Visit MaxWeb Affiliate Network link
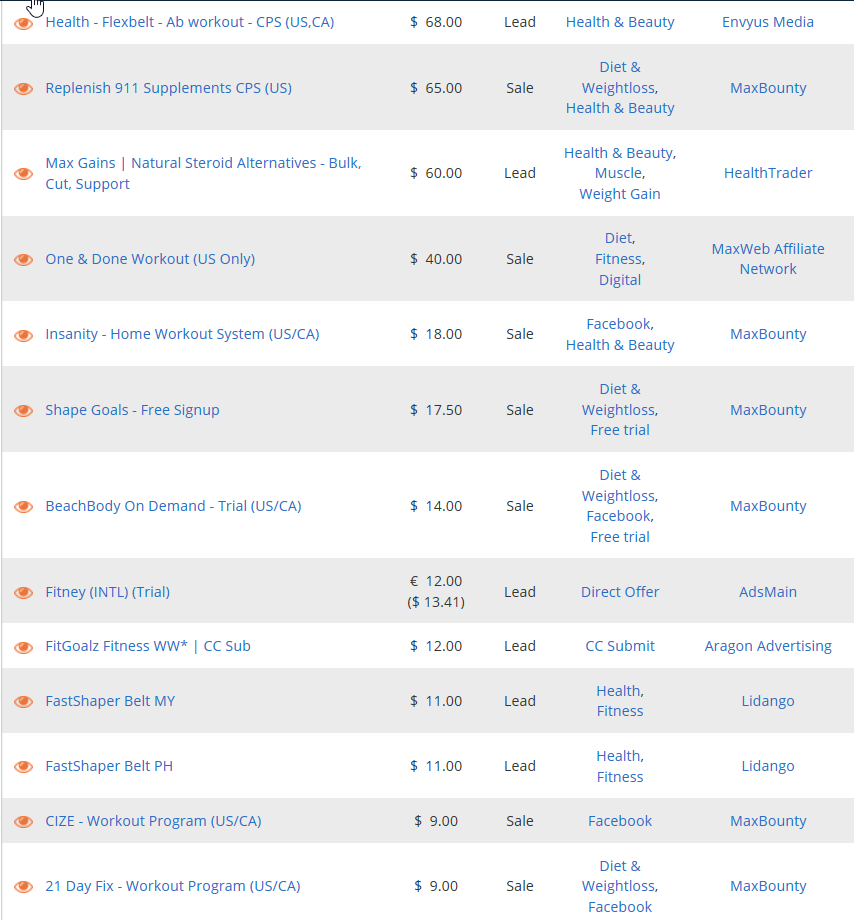Viewport: 854px width, 920px height. (768, 259)
